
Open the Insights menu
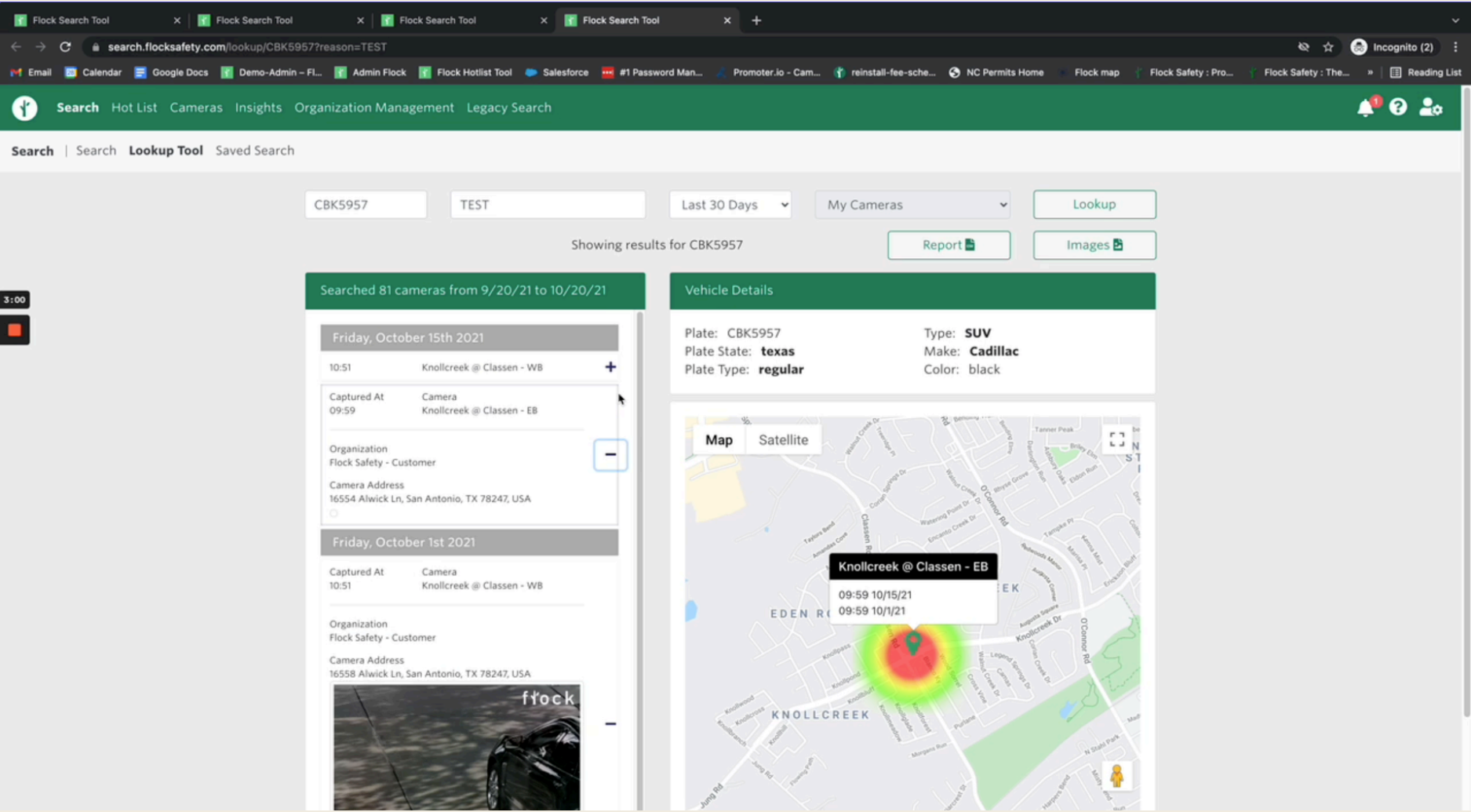click(258, 107)
